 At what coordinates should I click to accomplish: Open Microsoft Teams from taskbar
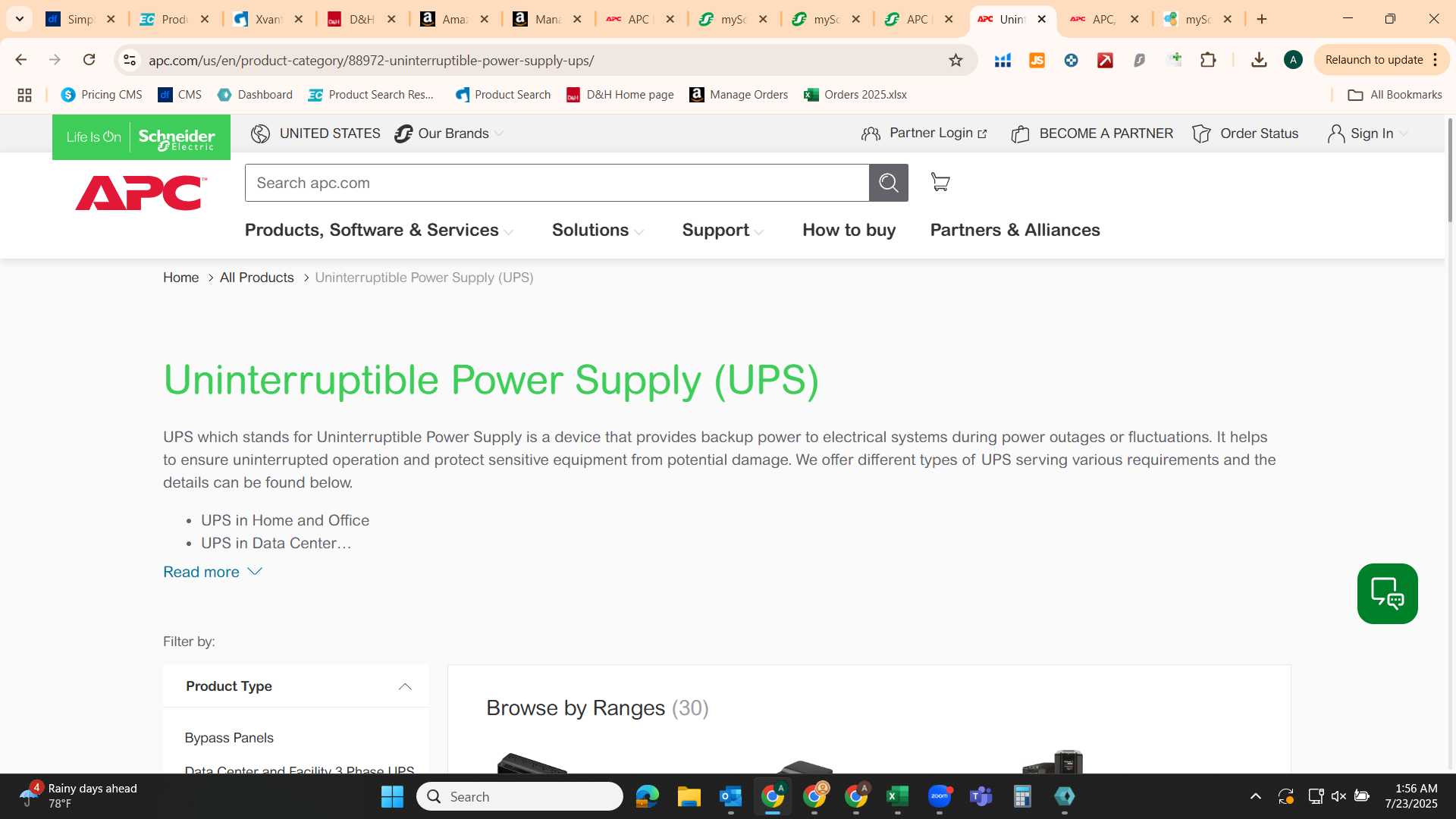pyautogui.click(x=981, y=796)
